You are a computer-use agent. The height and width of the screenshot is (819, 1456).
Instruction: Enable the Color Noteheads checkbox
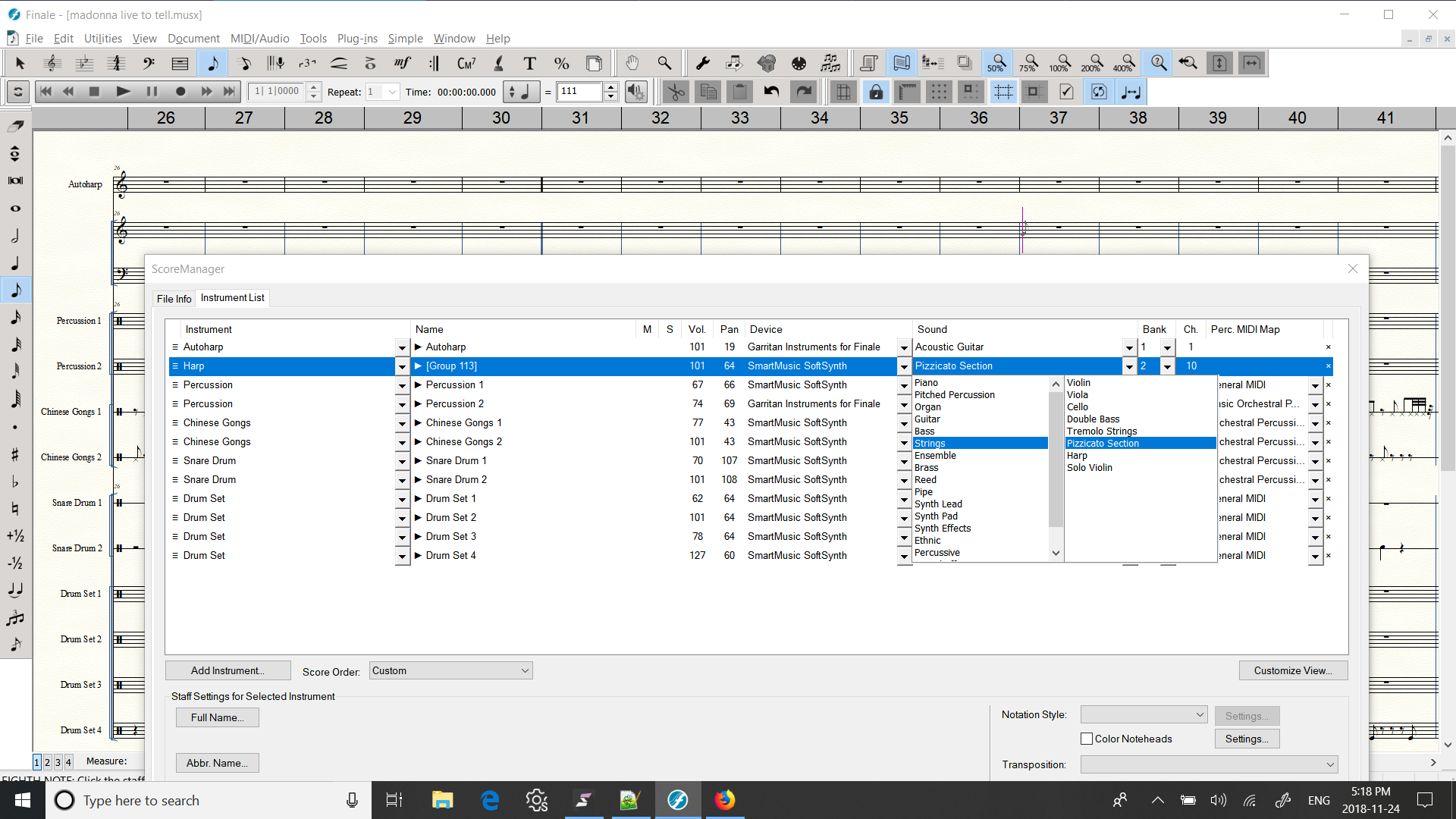click(1087, 739)
